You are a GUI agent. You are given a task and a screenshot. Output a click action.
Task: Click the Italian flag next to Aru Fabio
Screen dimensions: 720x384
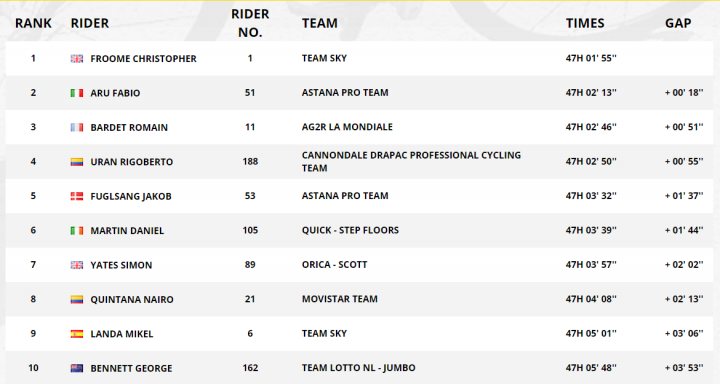point(77,93)
